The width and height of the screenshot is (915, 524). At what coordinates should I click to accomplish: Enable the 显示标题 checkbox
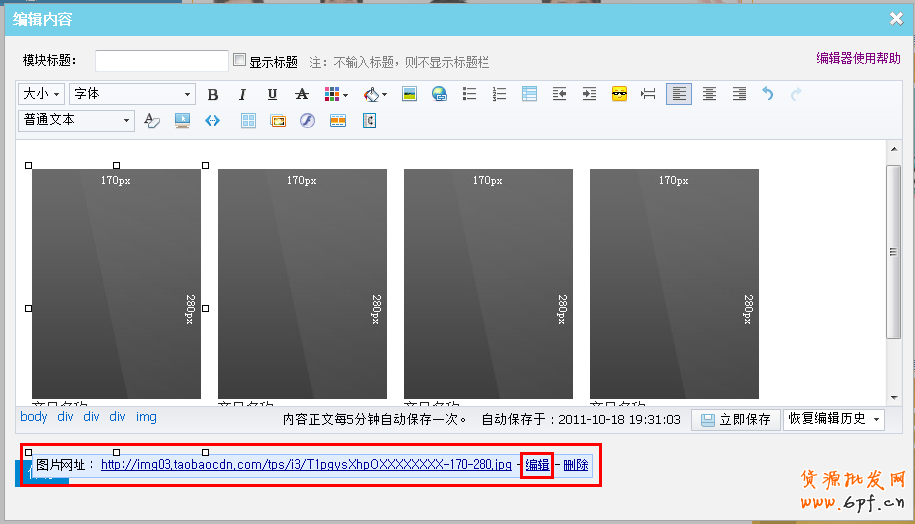point(239,60)
